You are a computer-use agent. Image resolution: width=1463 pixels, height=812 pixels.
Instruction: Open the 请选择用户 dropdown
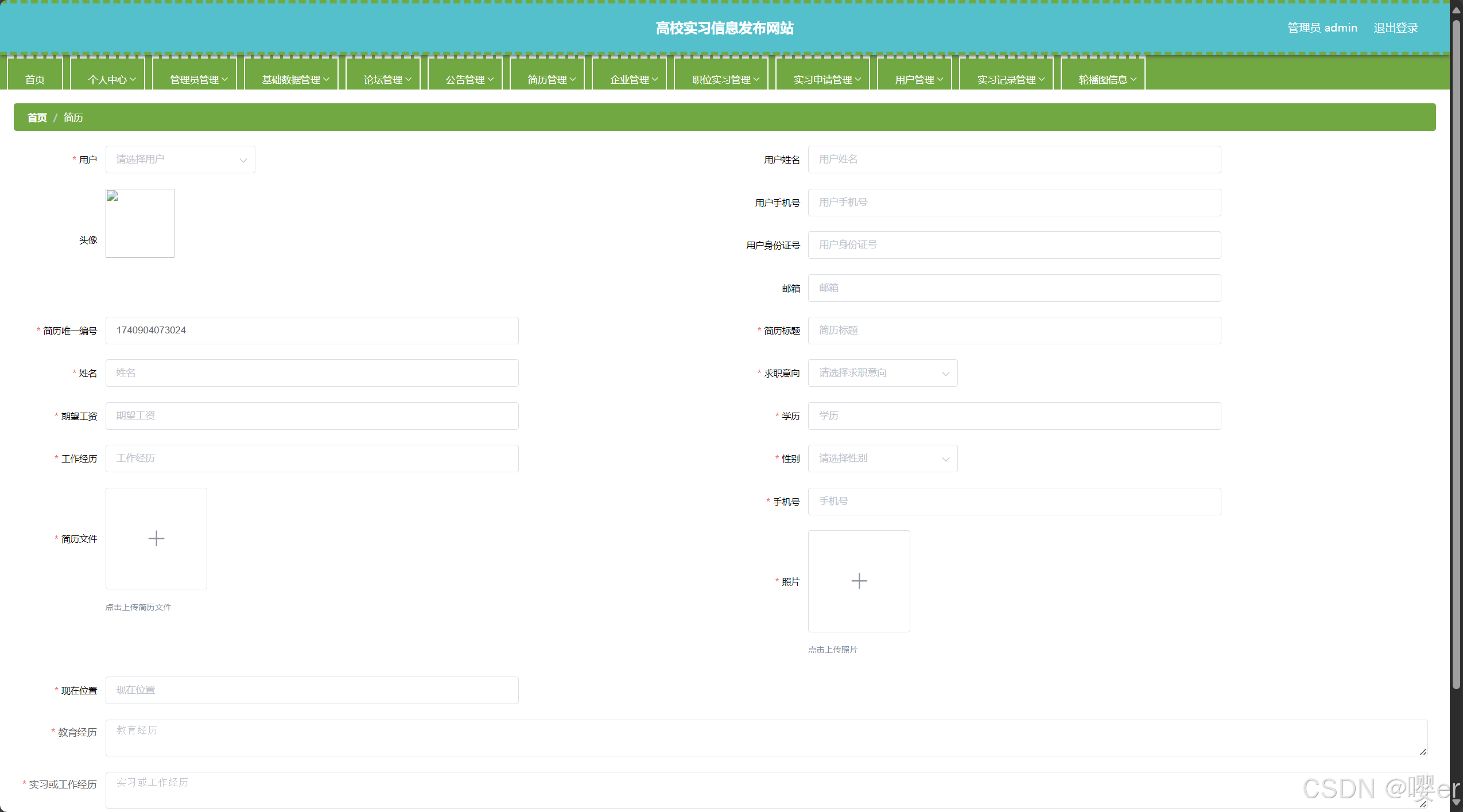click(172, 160)
